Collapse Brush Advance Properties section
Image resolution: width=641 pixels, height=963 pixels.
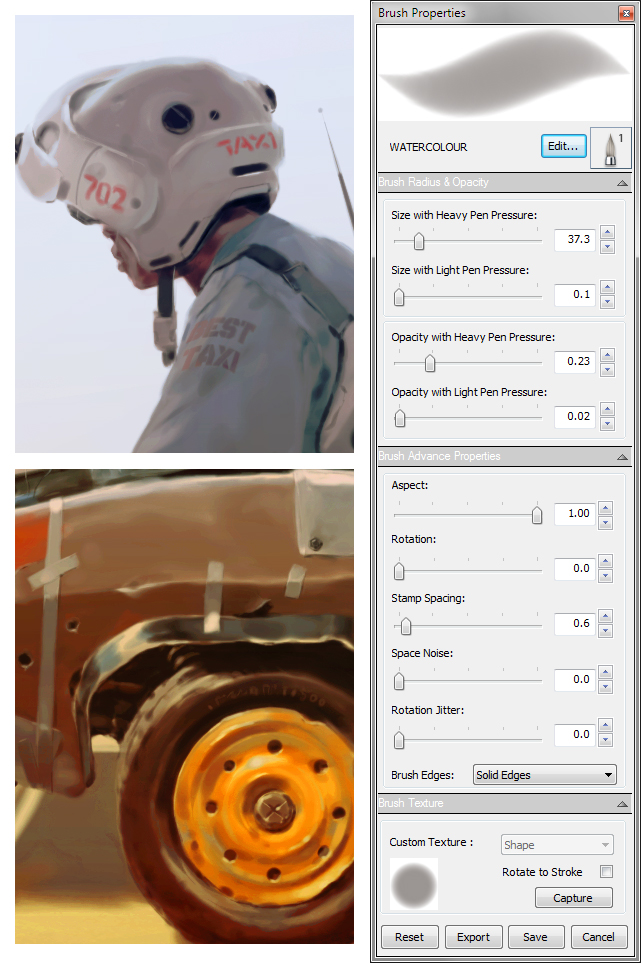tap(622, 456)
